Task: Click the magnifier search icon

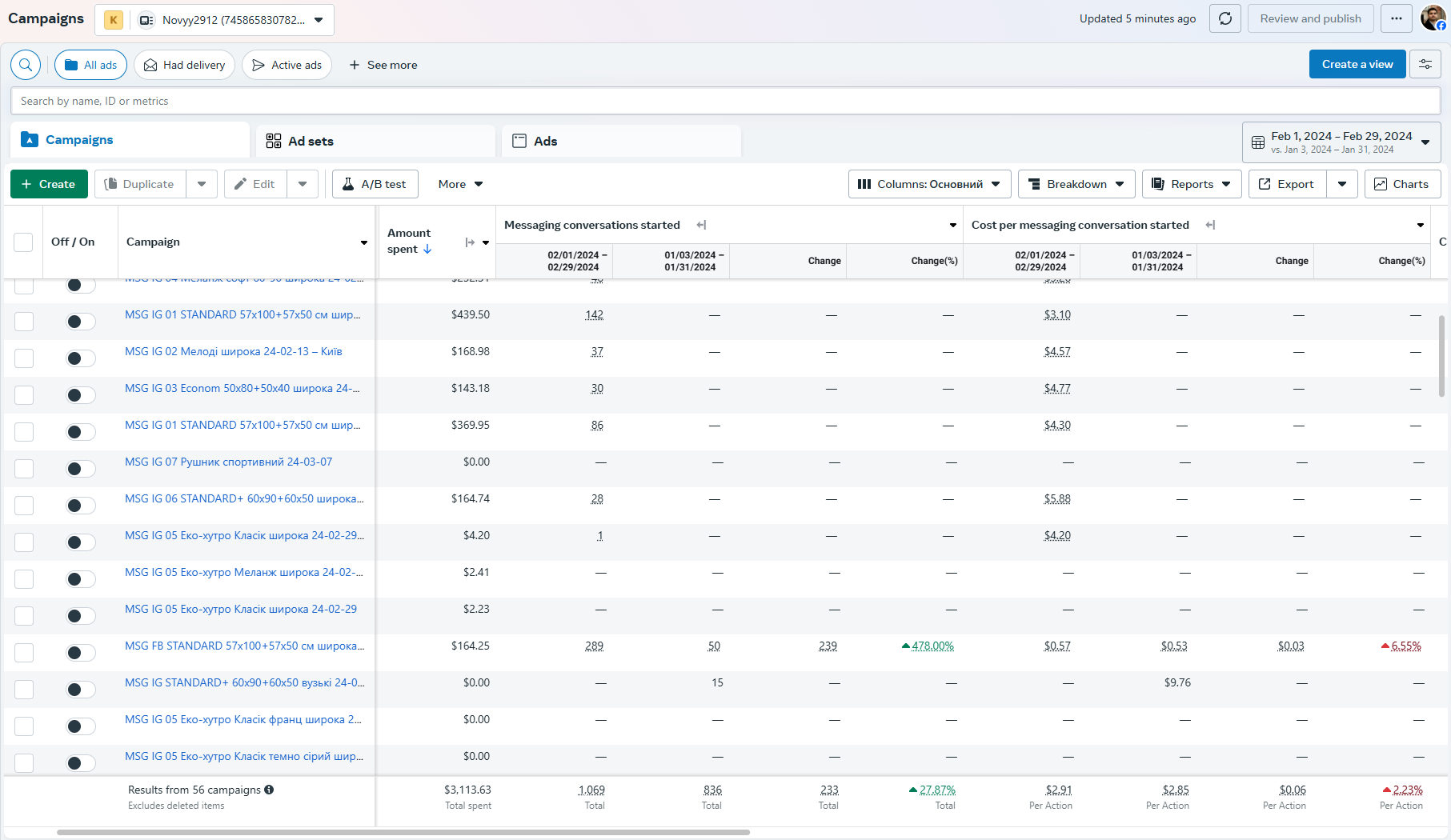Action: (26, 65)
